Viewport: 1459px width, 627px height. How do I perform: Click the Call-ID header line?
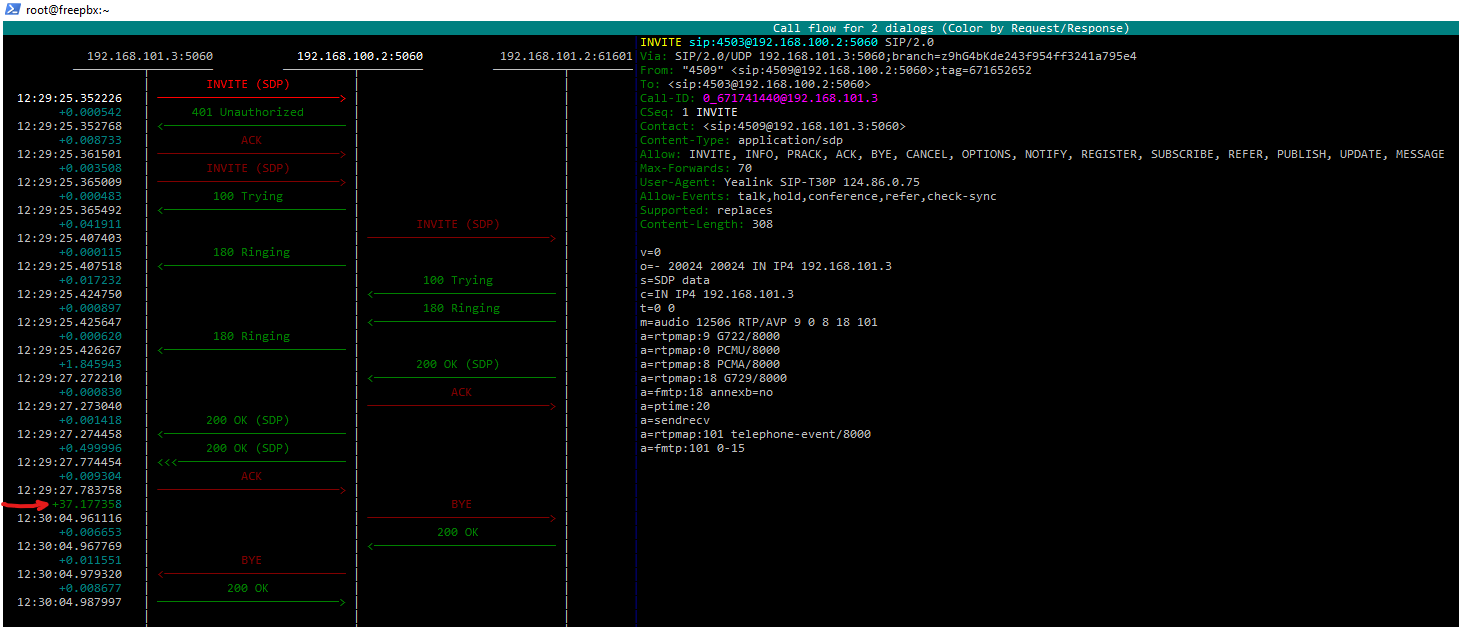pyautogui.click(x=758, y=98)
